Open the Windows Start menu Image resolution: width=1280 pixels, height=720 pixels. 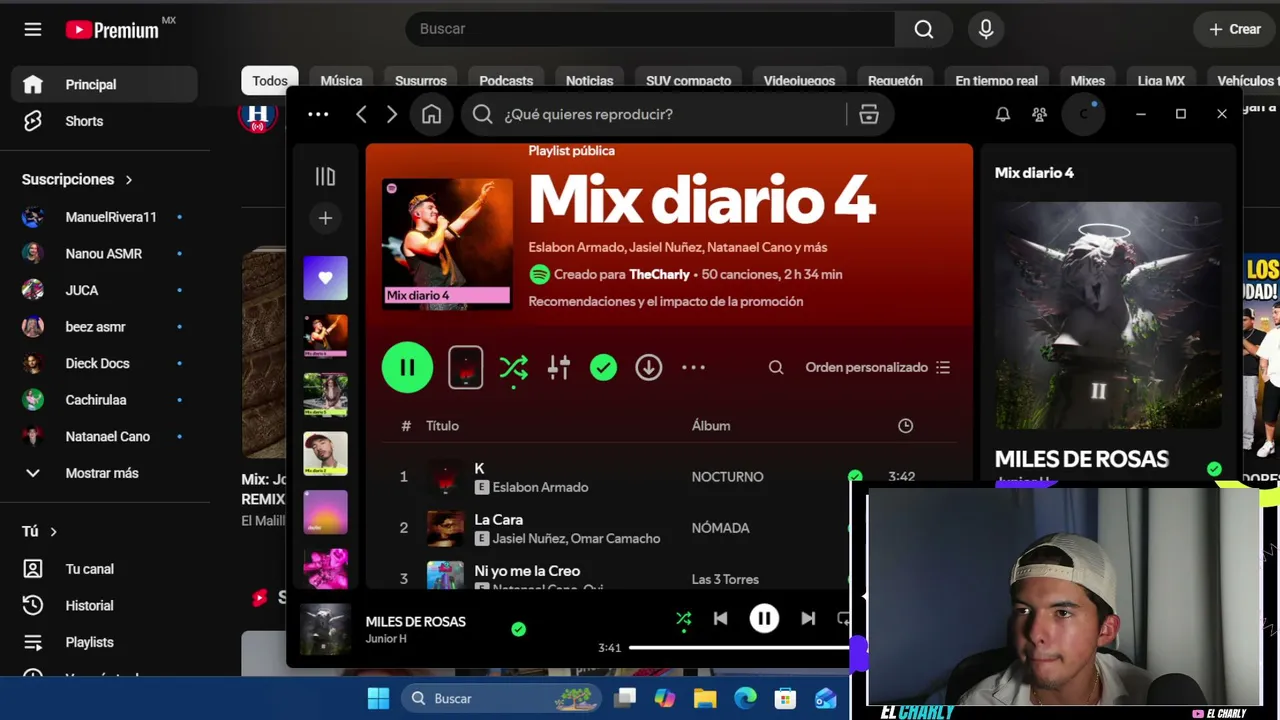(378, 699)
